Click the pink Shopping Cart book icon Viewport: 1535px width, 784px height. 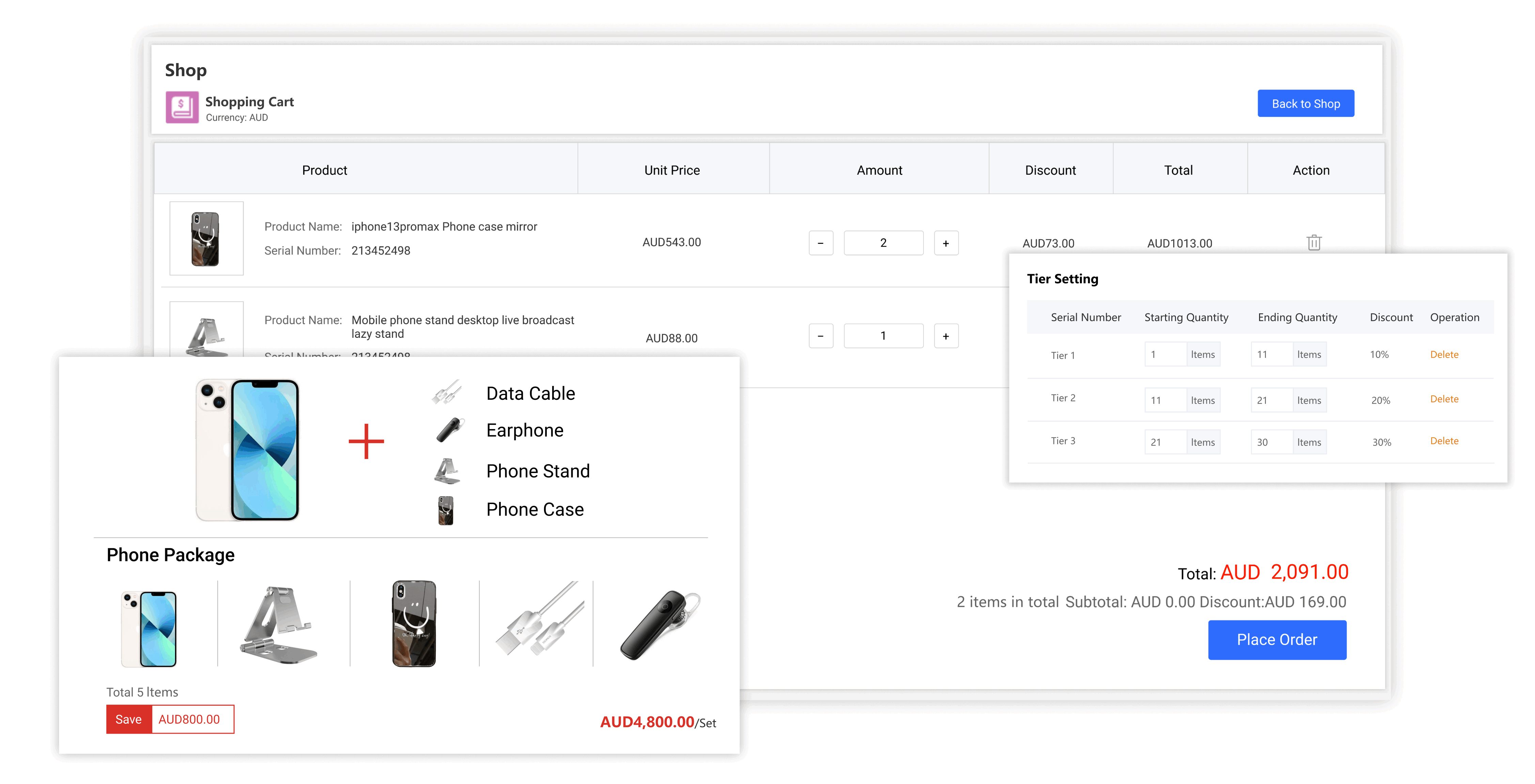coord(182,107)
